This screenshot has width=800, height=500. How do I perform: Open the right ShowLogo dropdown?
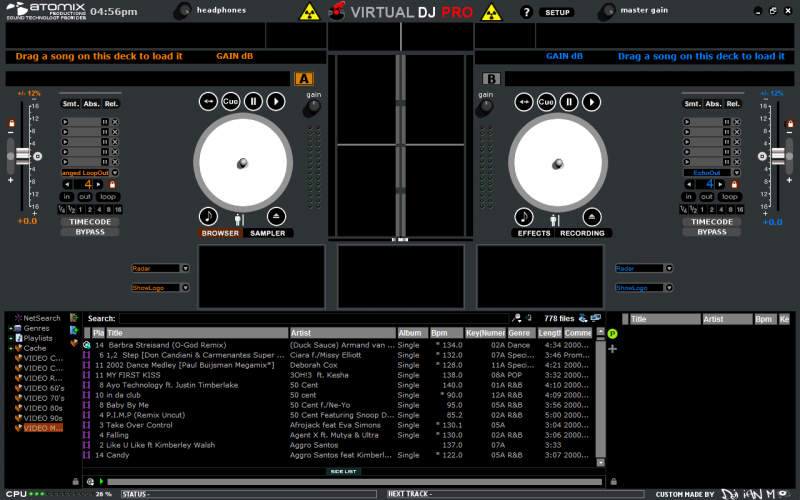click(669, 288)
